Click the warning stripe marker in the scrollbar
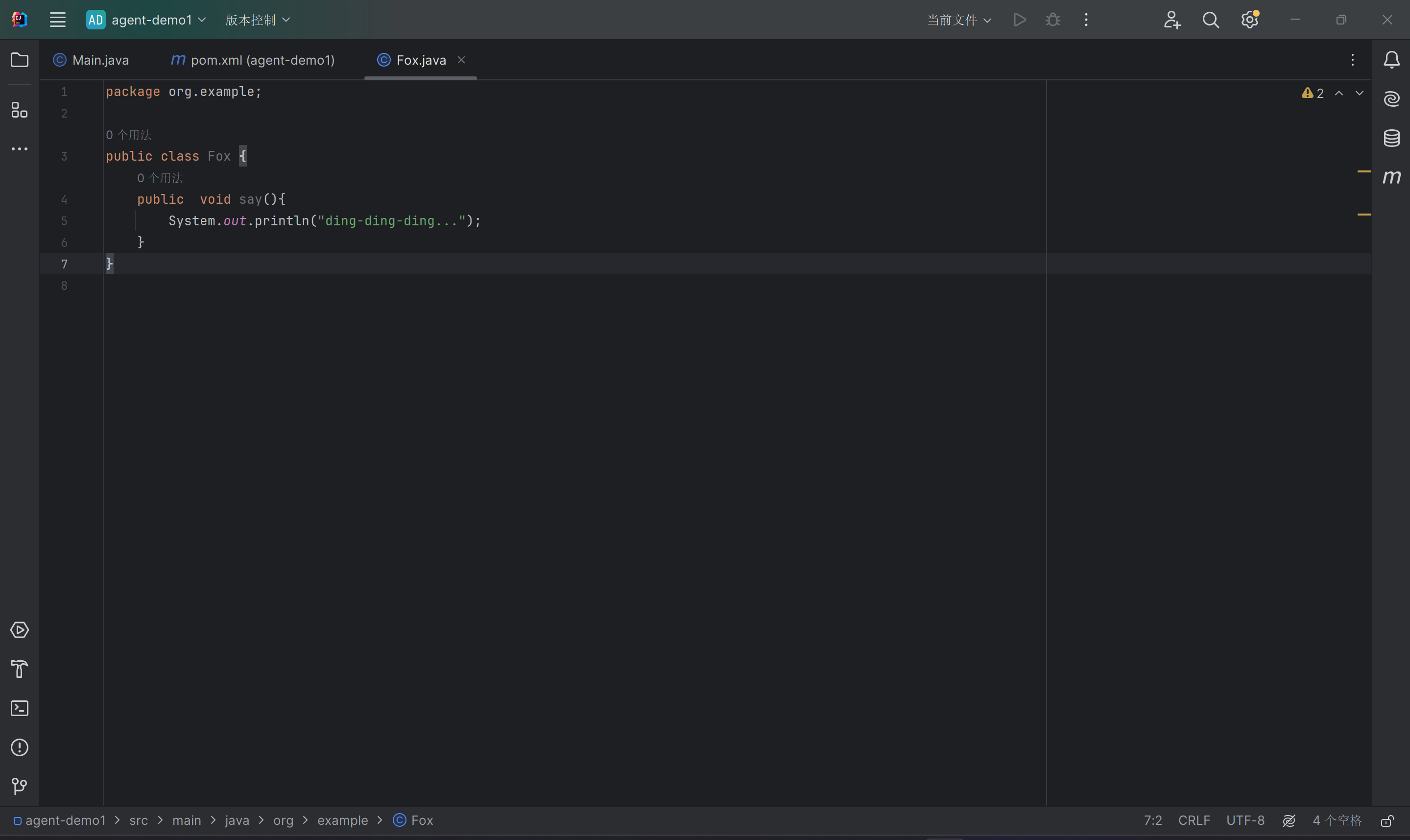 pyautogui.click(x=1363, y=171)
